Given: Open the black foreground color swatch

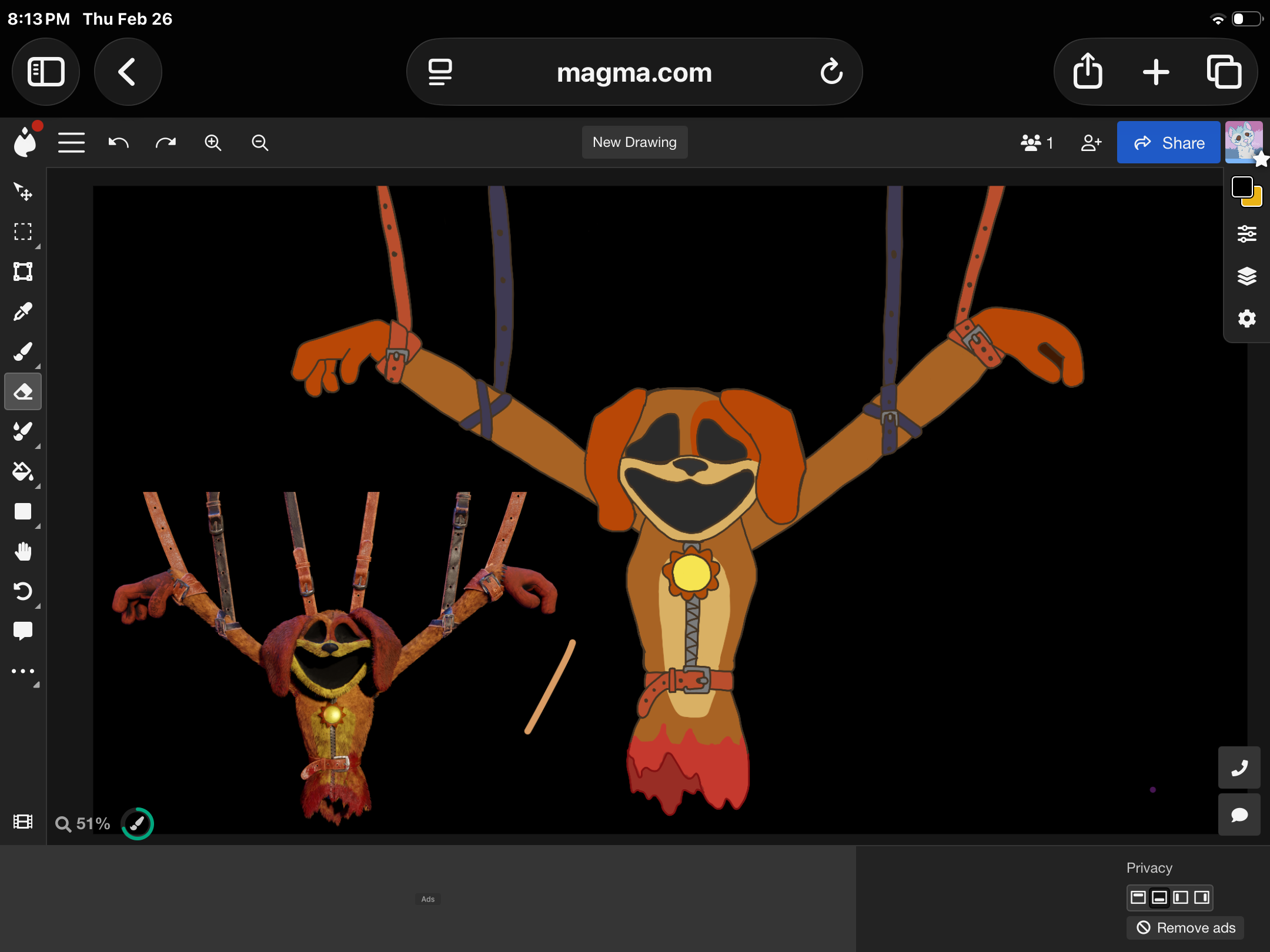Looking at the screenshot, I should click(x=1241, y=187).
